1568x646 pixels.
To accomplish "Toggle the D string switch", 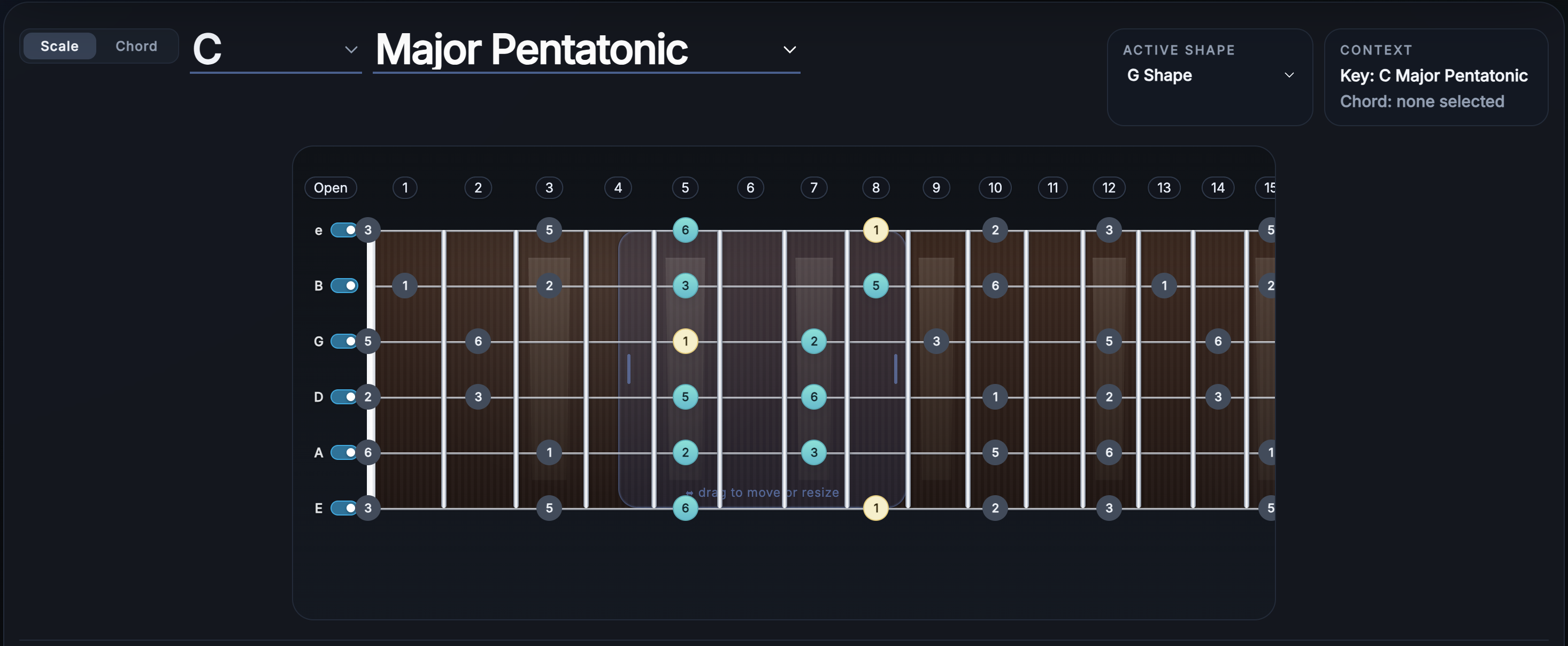I will click(344, 397).
